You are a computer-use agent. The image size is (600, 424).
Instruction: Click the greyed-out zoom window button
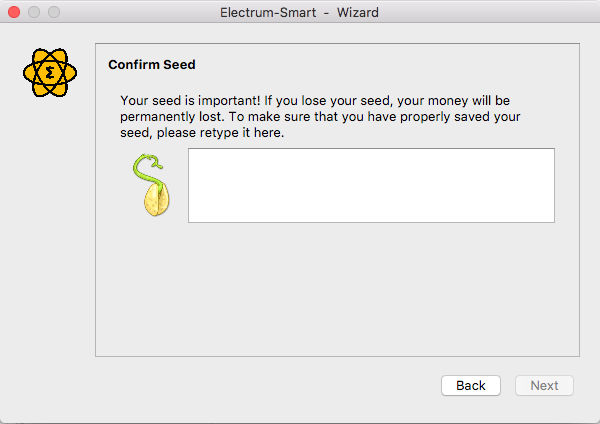[54, 12]
